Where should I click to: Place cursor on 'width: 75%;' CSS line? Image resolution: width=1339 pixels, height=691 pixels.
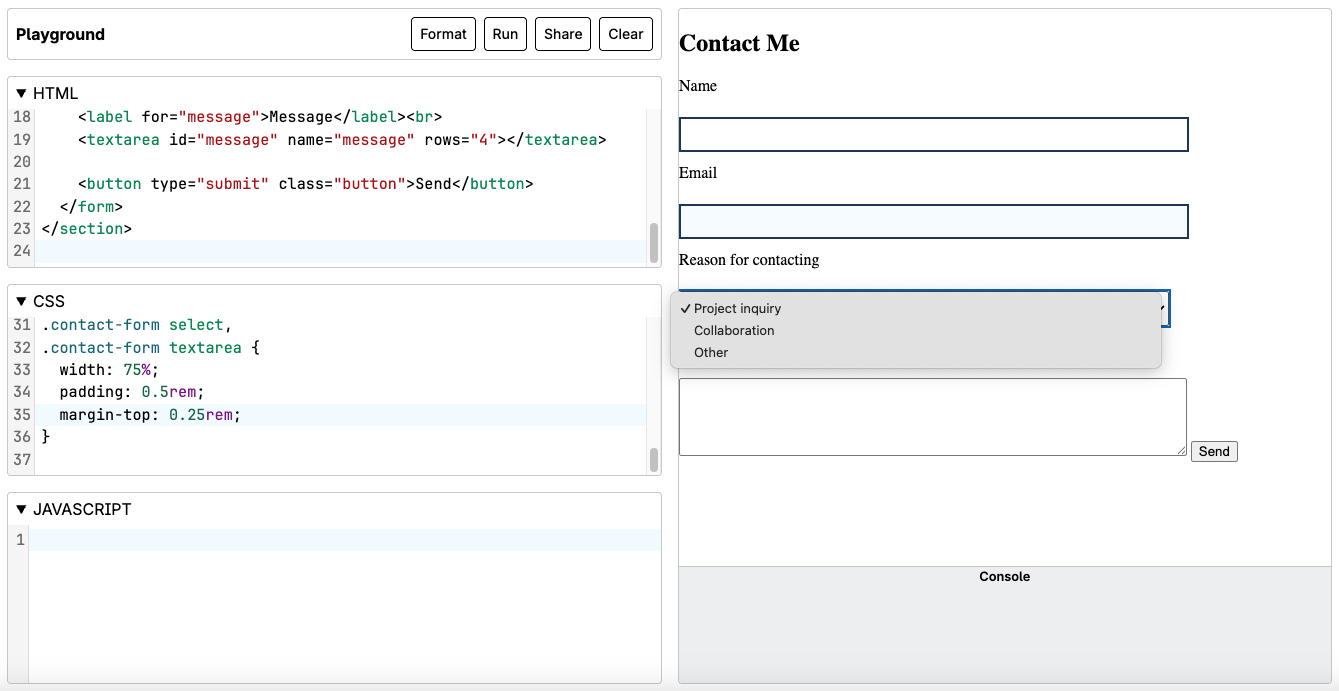(x=109, y=370)
